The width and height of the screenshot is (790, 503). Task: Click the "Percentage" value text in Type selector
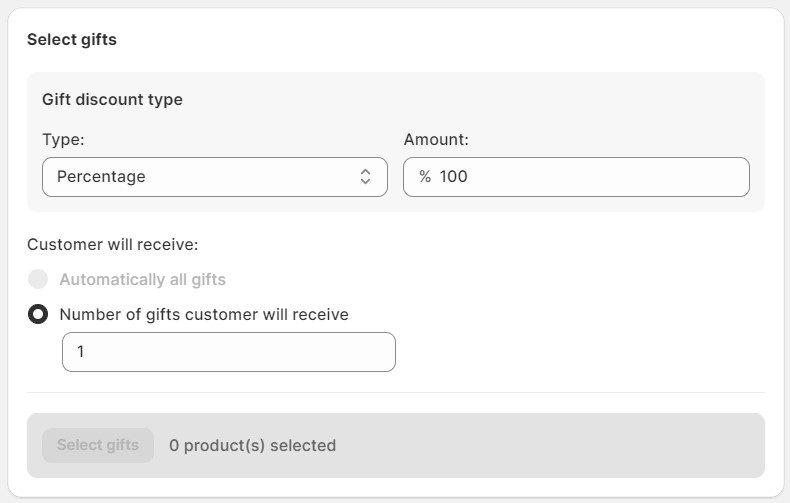coord(101,177)
